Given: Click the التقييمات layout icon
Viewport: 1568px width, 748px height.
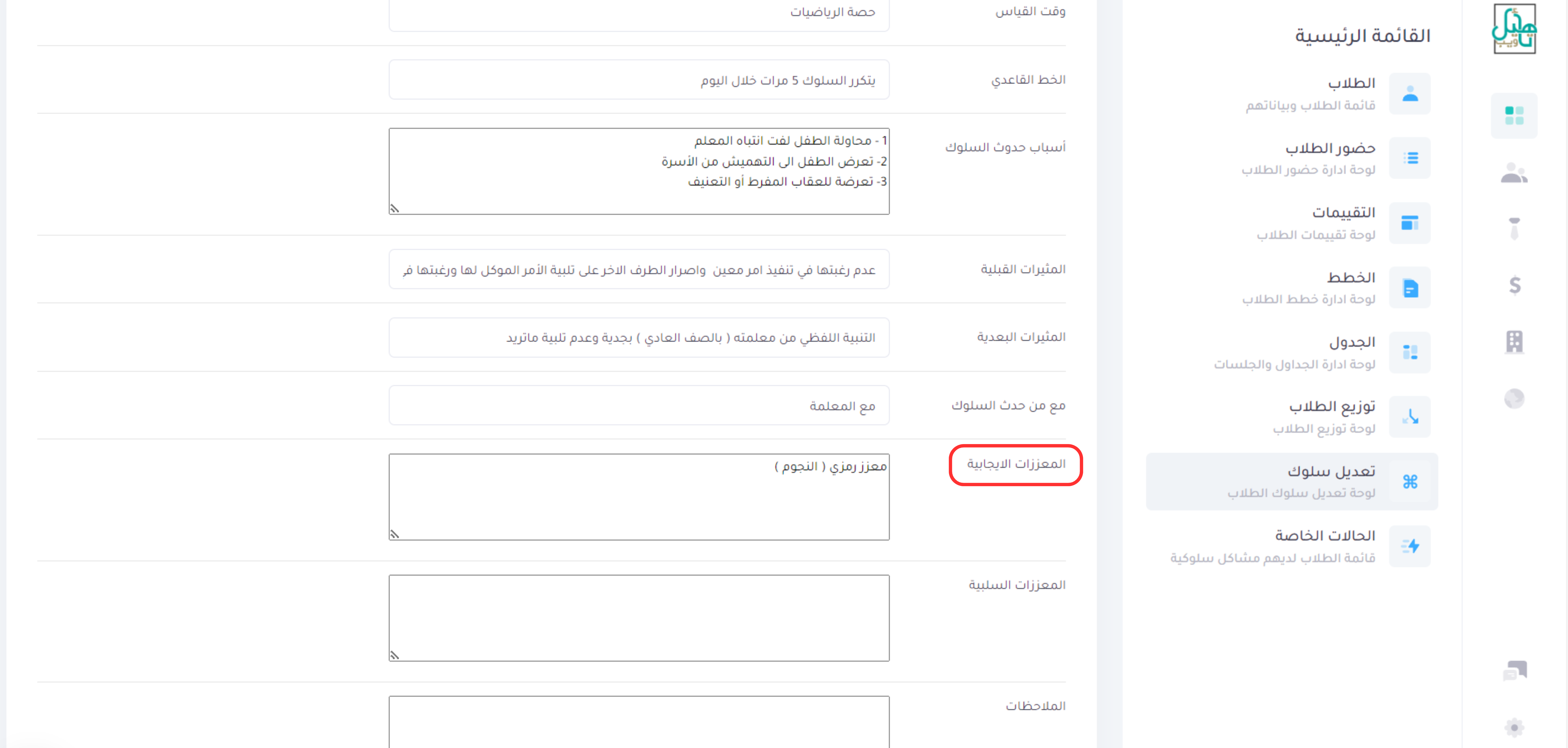Looking at the screenshot, I should tap(1410, 223).
